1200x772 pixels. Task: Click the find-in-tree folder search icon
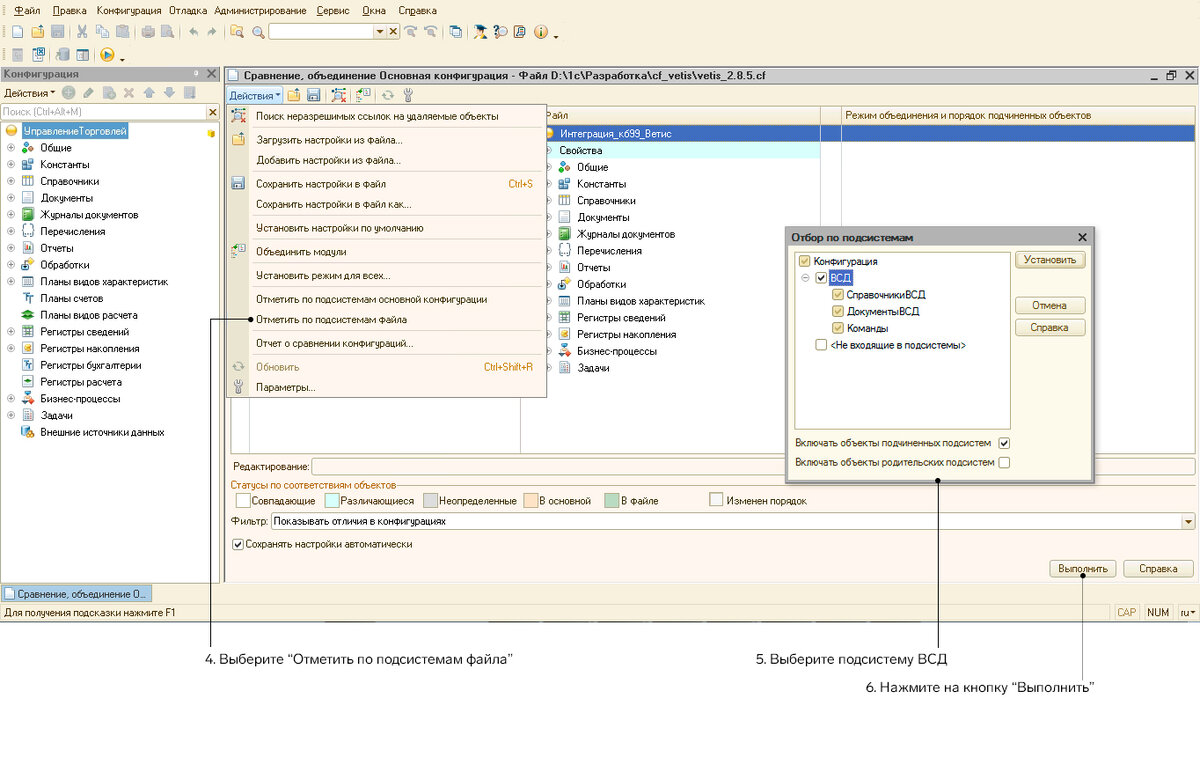(x=237, y=32)
